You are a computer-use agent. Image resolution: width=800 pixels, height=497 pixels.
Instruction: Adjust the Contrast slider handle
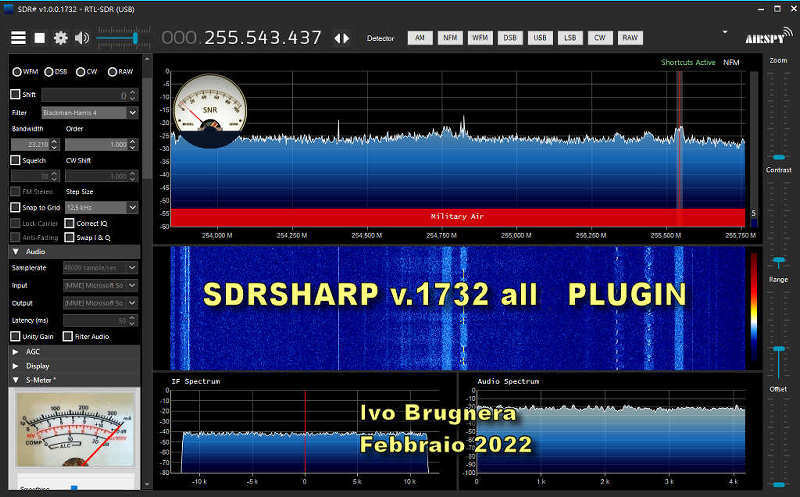pyautogui.click(x=779, y=262)
